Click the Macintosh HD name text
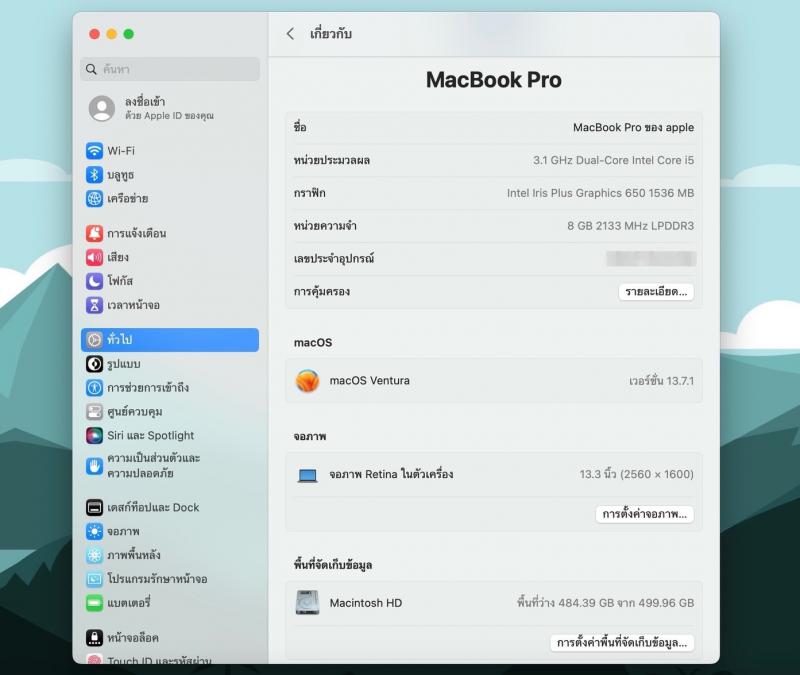 [366, 603]
